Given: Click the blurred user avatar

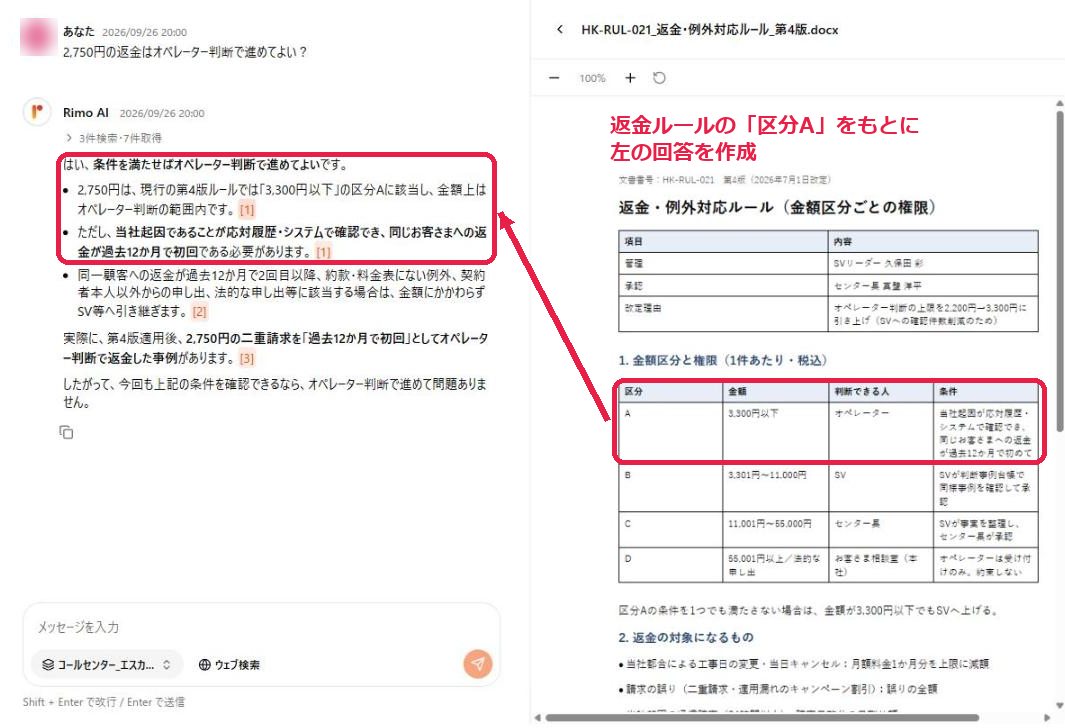Looking at the screenshot, I should click(x=38, y=37).
